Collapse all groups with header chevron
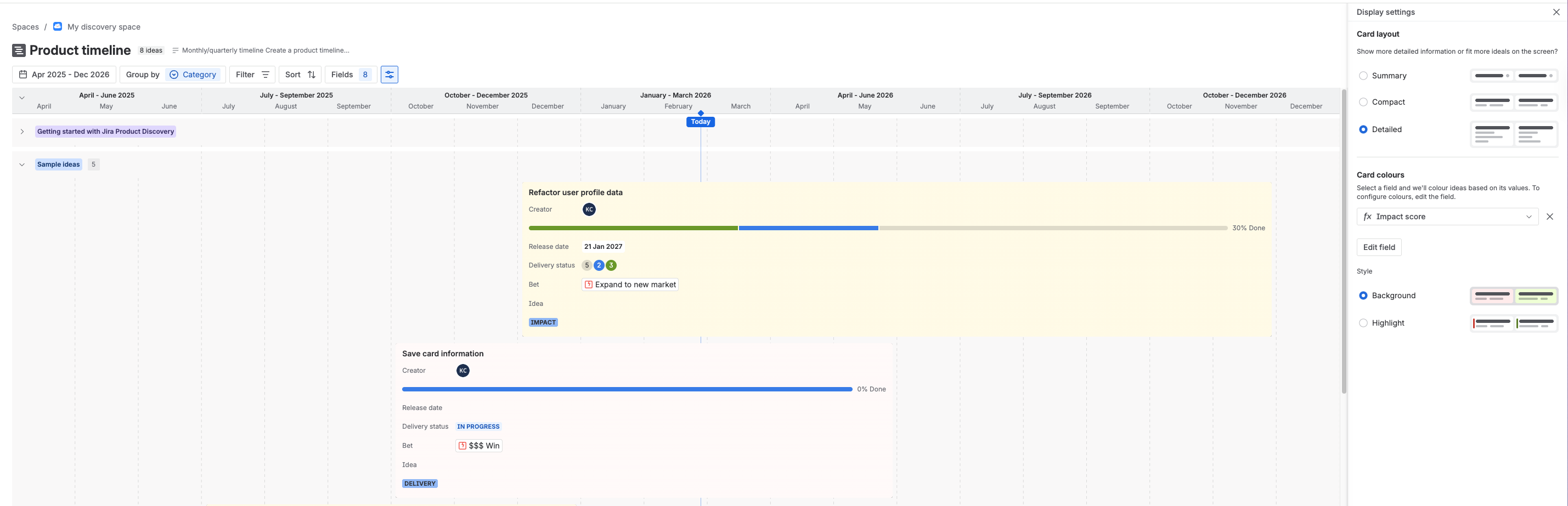The width and height of the screenshot is (1568, 506). tap(22, 98)
